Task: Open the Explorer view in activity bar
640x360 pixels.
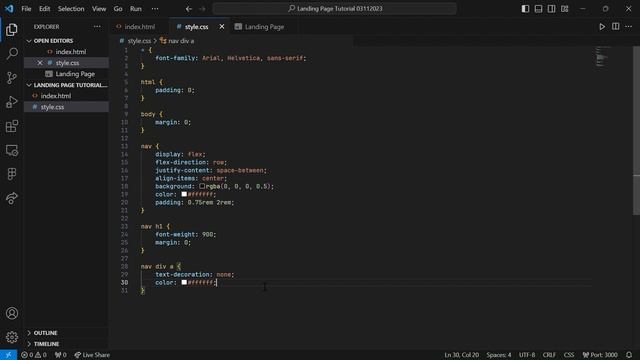Action: coord(12,29)
